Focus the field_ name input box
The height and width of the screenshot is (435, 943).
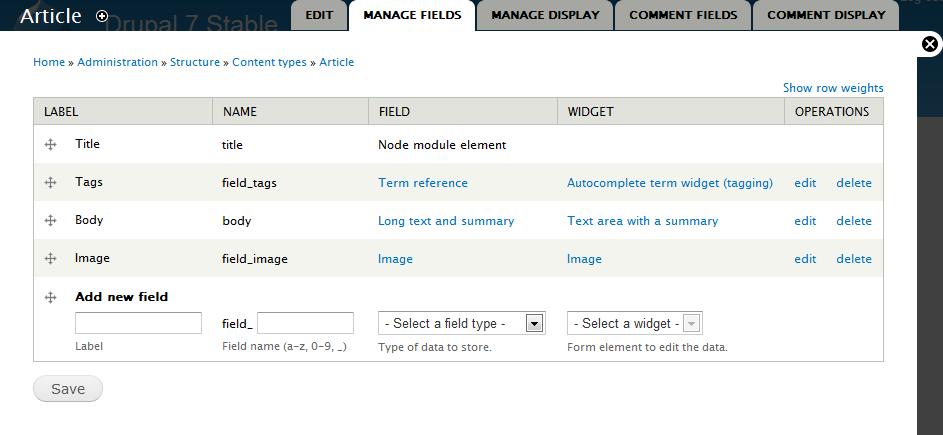tap(306, 323)
